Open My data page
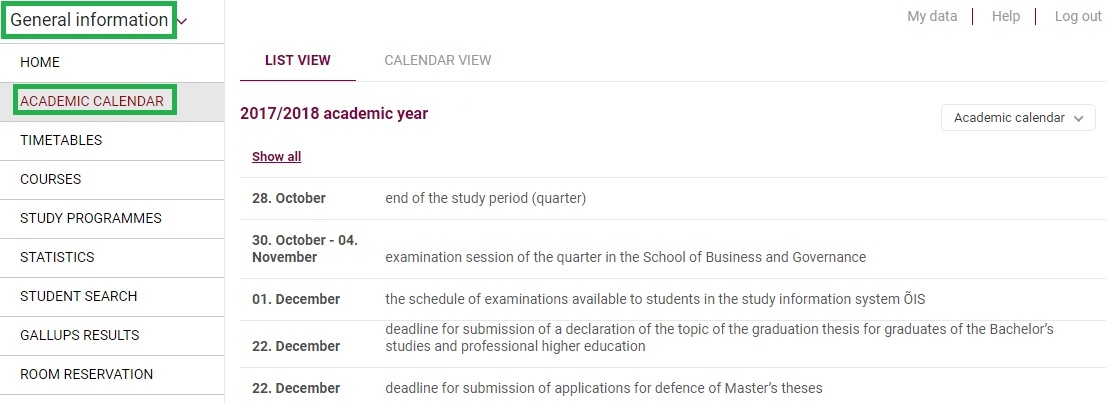1115x403 pixels. pos(932,16)
